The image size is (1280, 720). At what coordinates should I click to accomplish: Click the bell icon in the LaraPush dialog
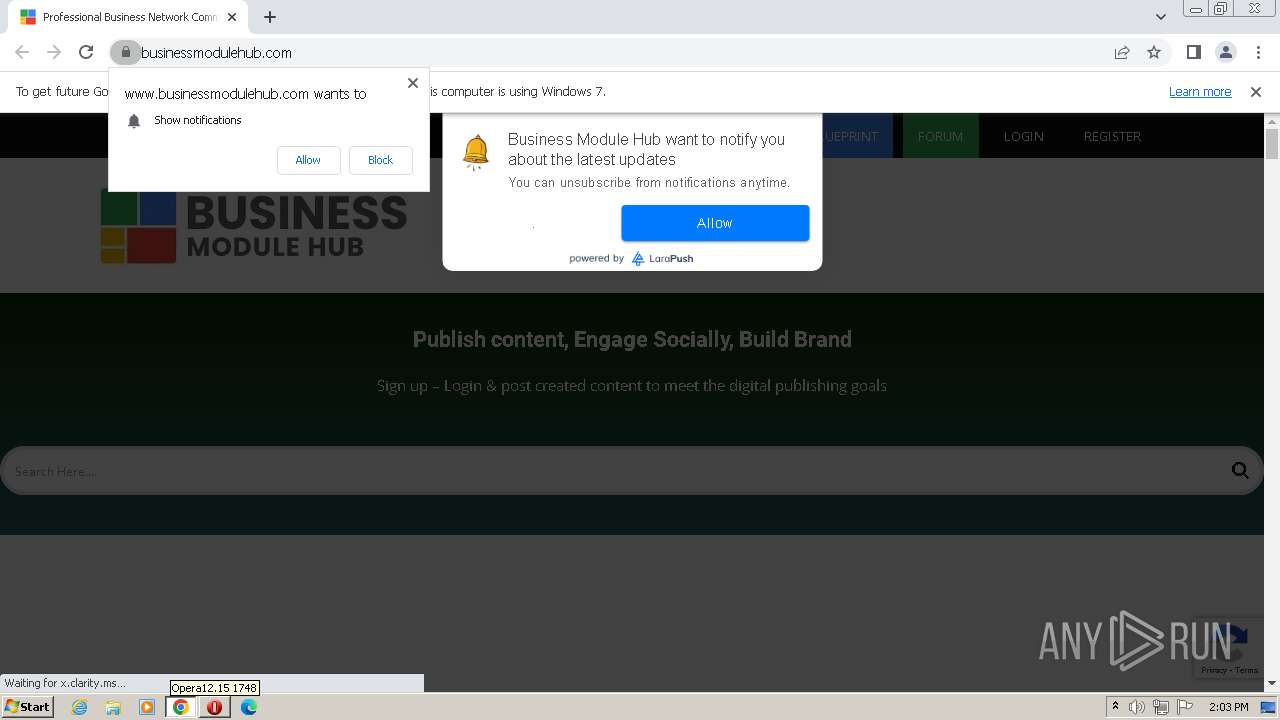coord(476,152)
